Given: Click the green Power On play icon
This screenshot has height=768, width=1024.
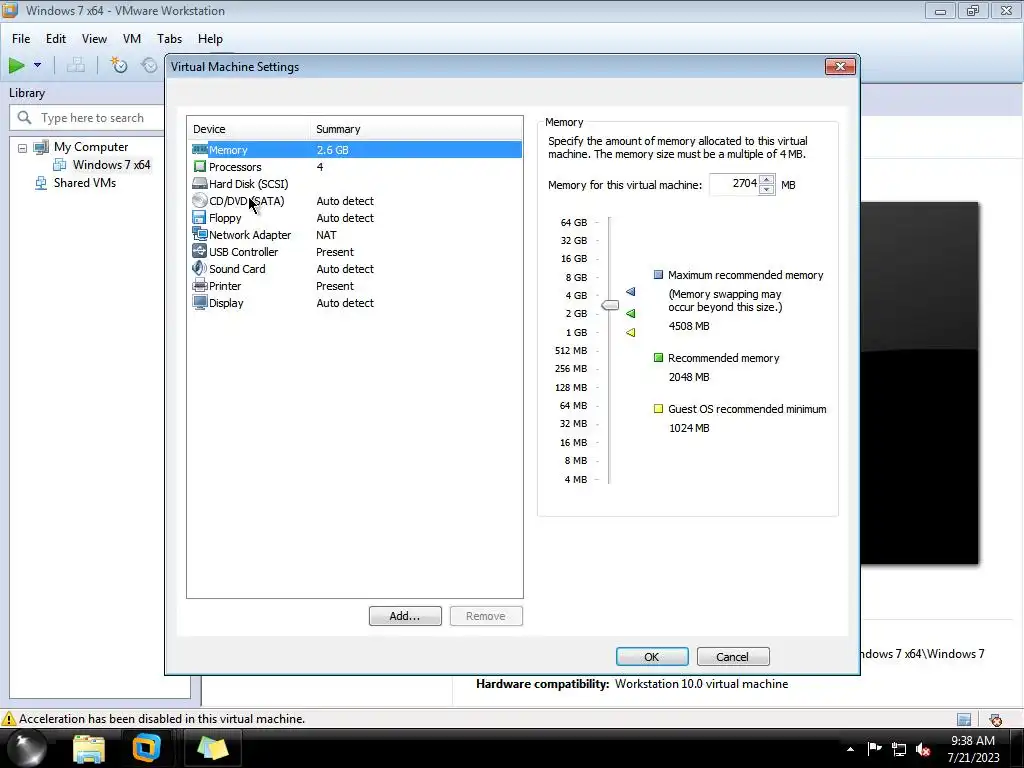Looking at the screenshot, I should 16,65.
